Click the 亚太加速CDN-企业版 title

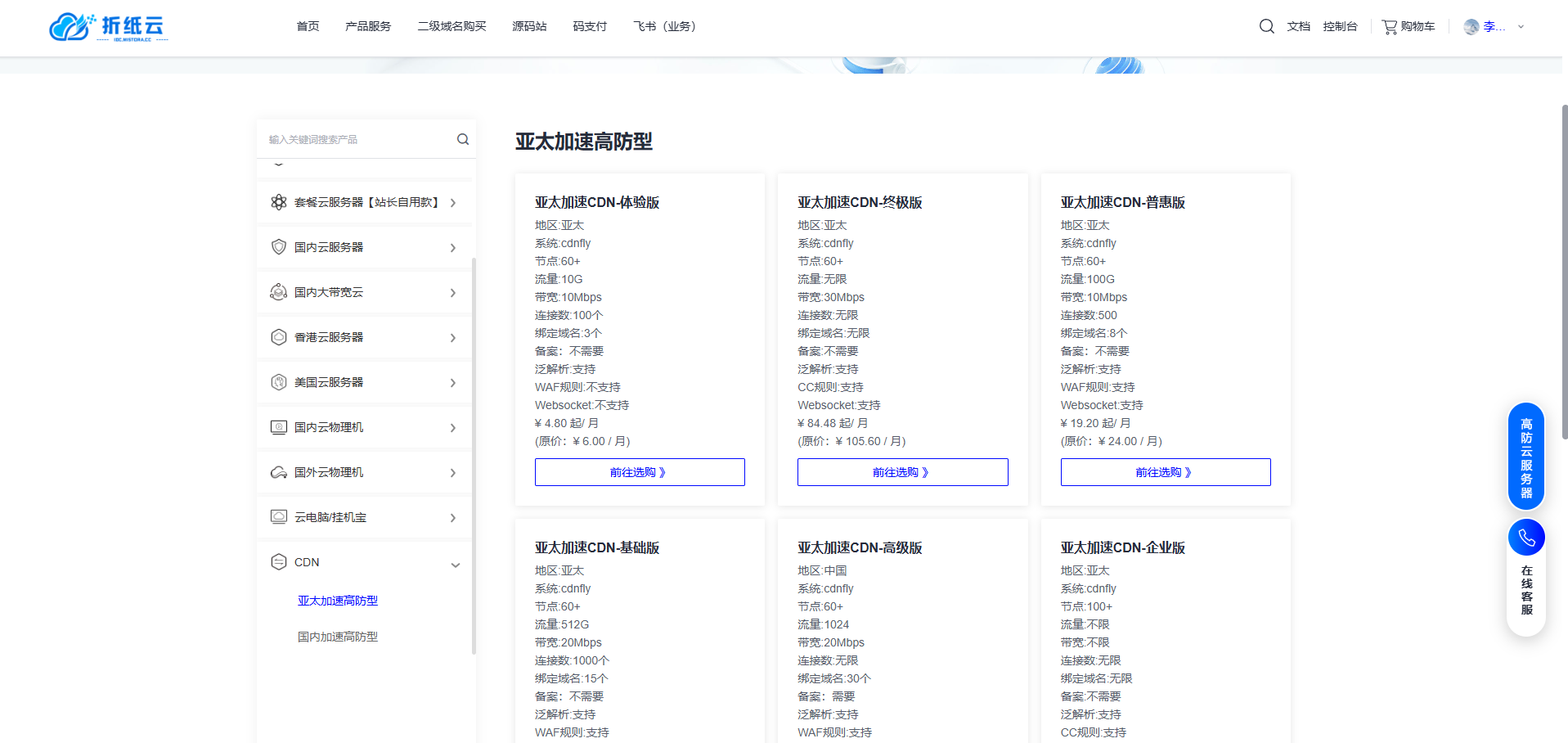tap(1123, 547)
